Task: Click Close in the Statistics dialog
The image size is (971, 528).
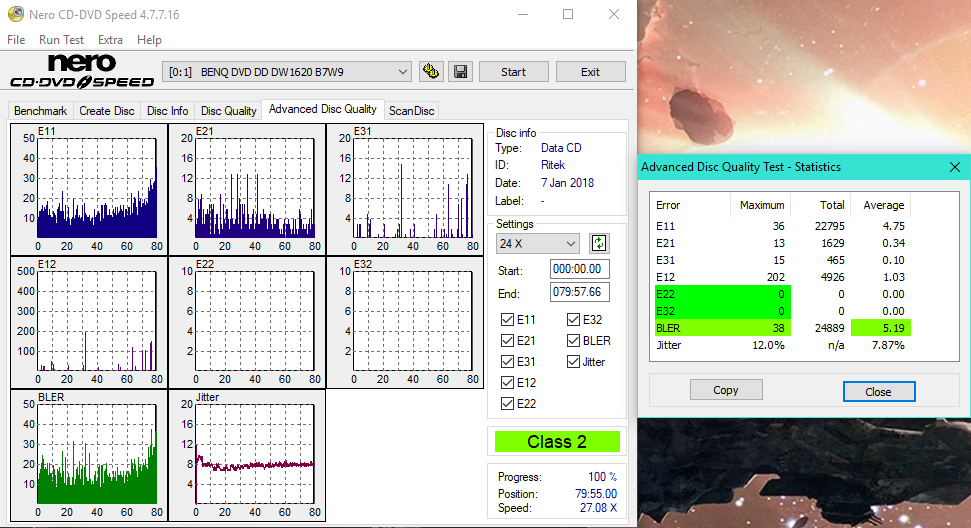Action: 879,392
